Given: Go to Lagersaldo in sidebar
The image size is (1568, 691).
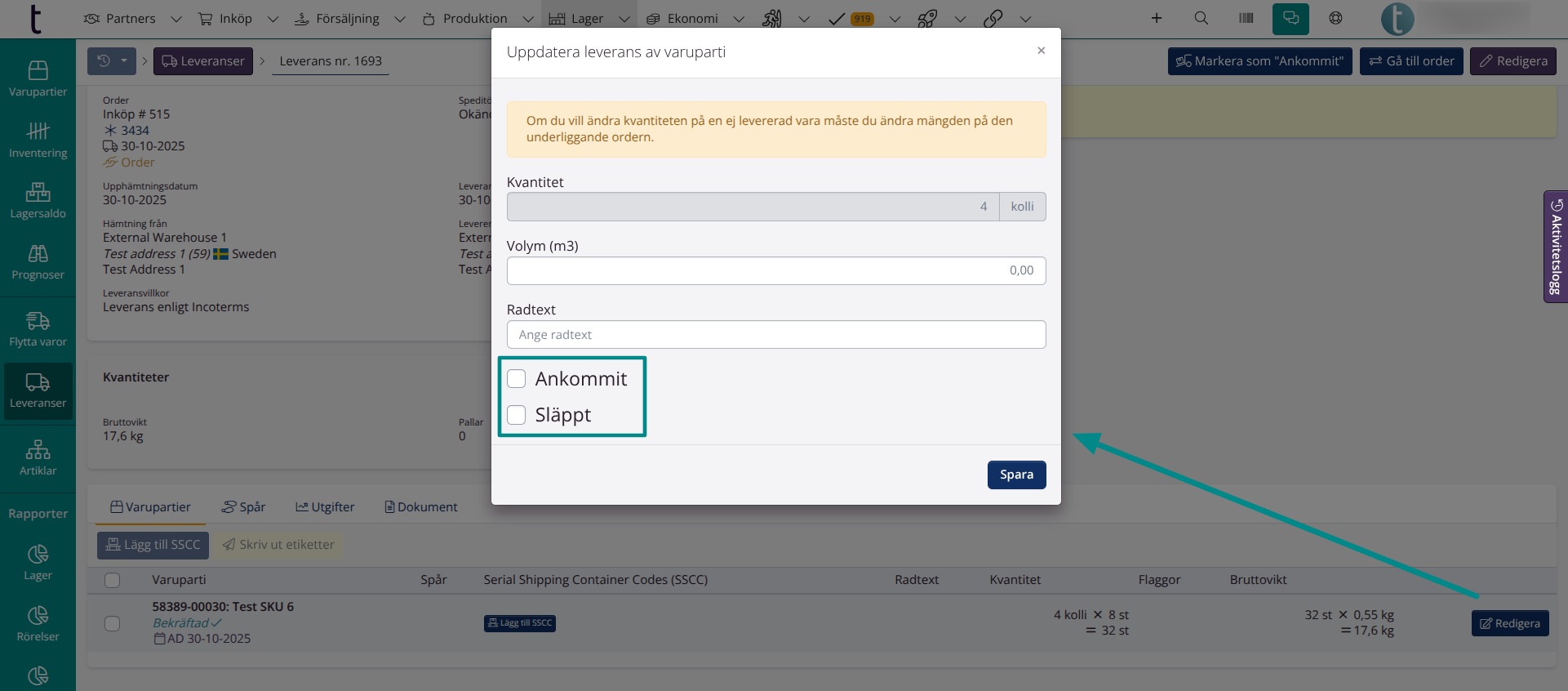Looking at the screenshot, I should click(38, 201).
